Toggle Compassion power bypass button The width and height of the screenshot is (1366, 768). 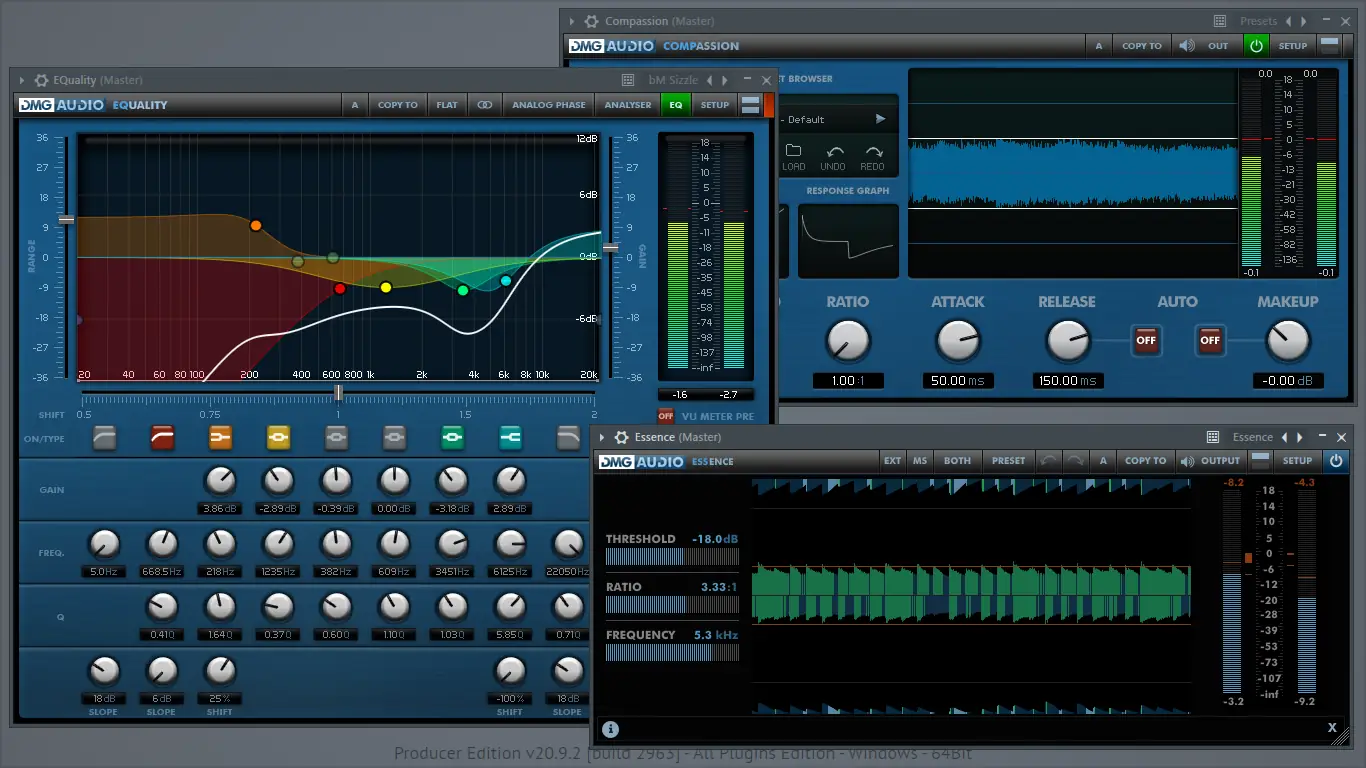click(1255, 46)
